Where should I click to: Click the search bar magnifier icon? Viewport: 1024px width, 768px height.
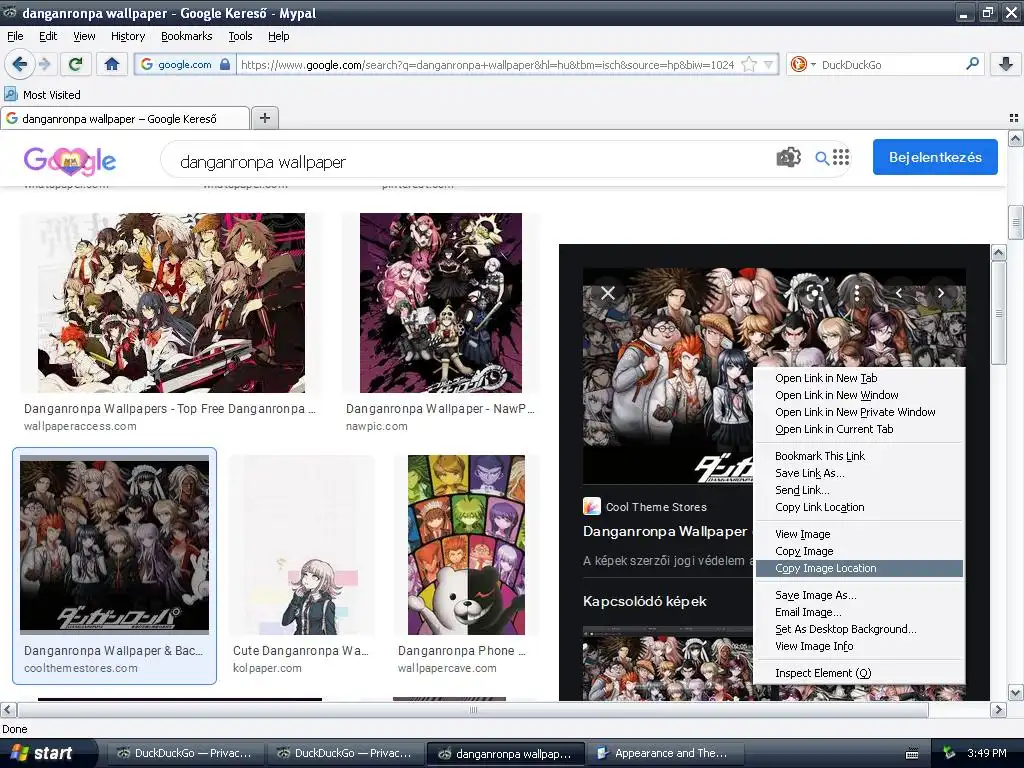coord(972,64)
